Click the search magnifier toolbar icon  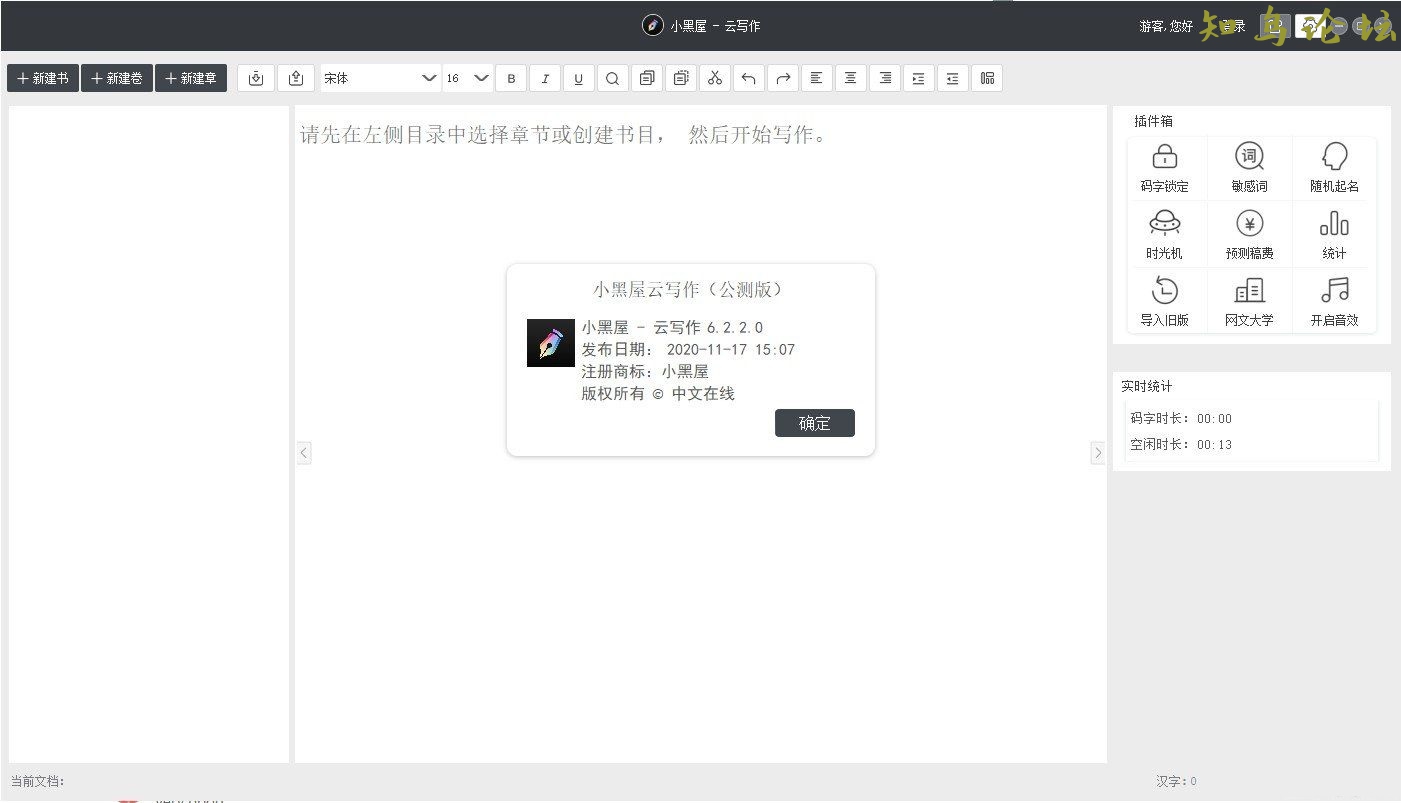click(x=613, y=78)
